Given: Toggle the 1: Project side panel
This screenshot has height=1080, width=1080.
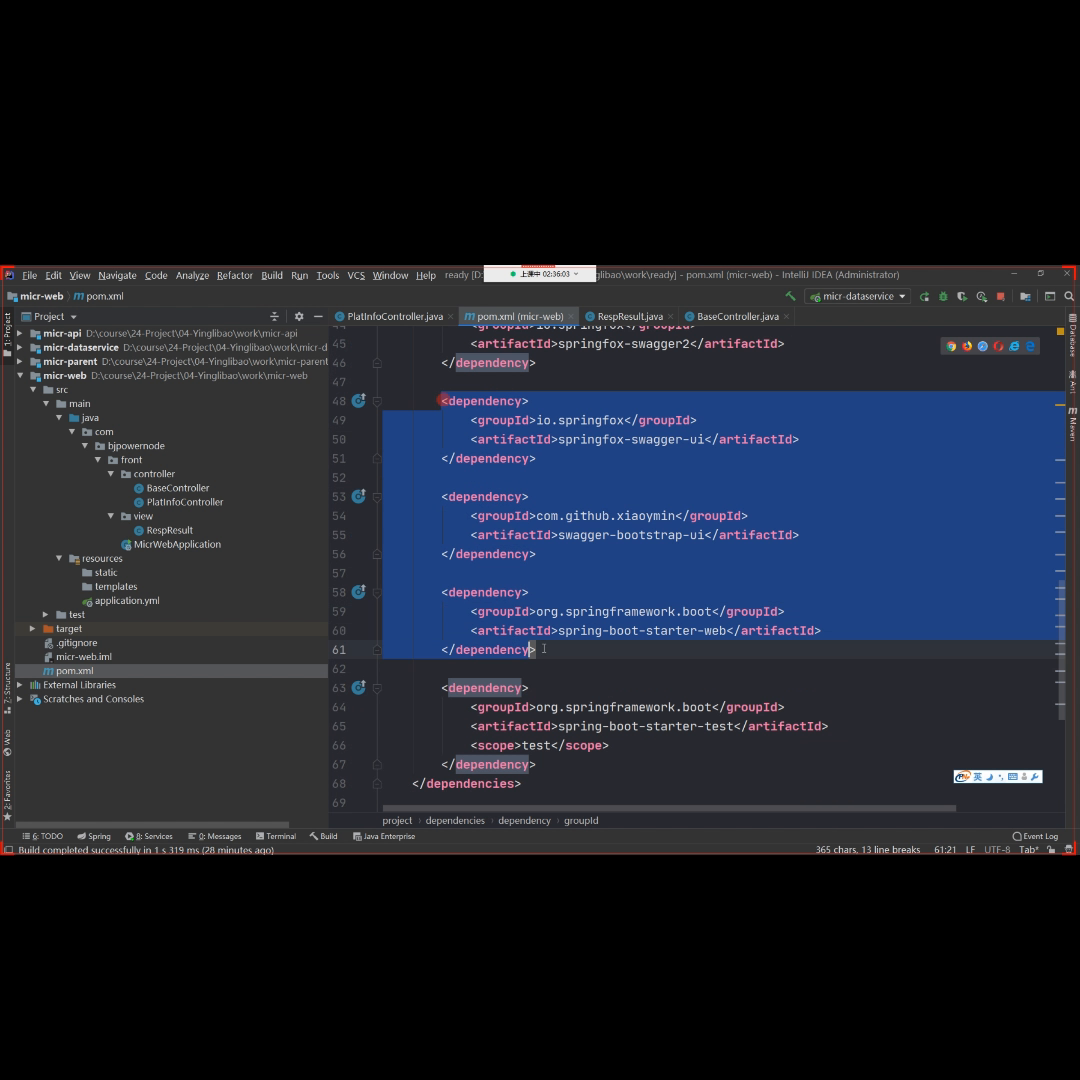Looking at the screenshot, I should [x=8, y=334].
